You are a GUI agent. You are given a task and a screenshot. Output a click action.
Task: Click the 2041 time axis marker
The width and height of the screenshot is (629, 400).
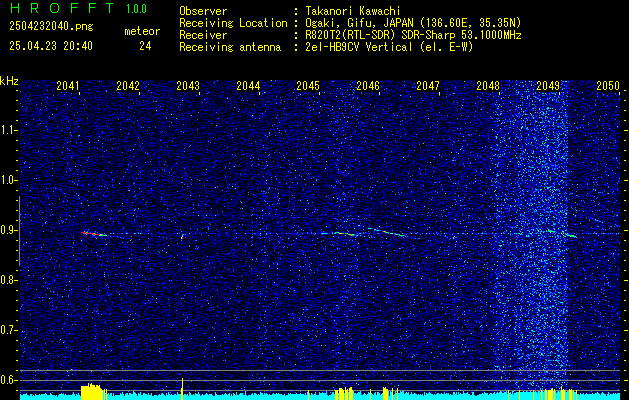68,85
